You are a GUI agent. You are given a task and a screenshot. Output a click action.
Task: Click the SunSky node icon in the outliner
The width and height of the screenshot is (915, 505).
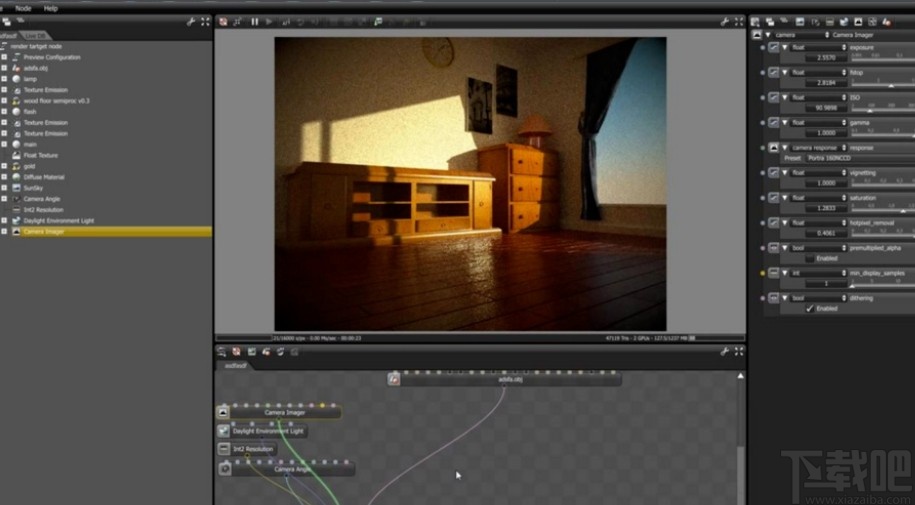click(x=16, y=188)
